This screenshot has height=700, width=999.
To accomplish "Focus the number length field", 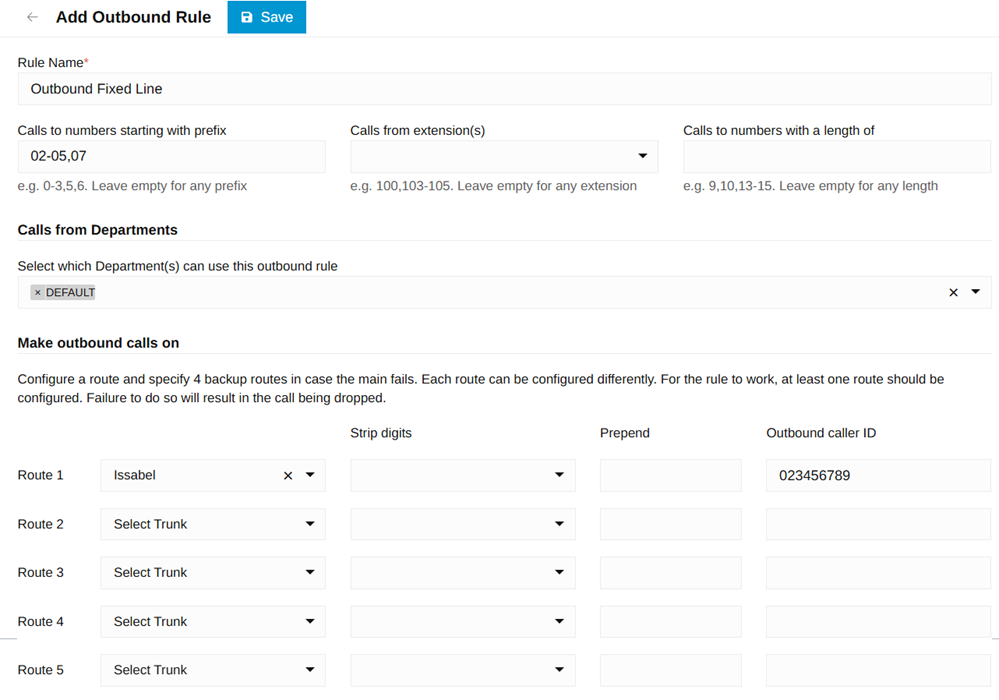I will click(837, 156).
